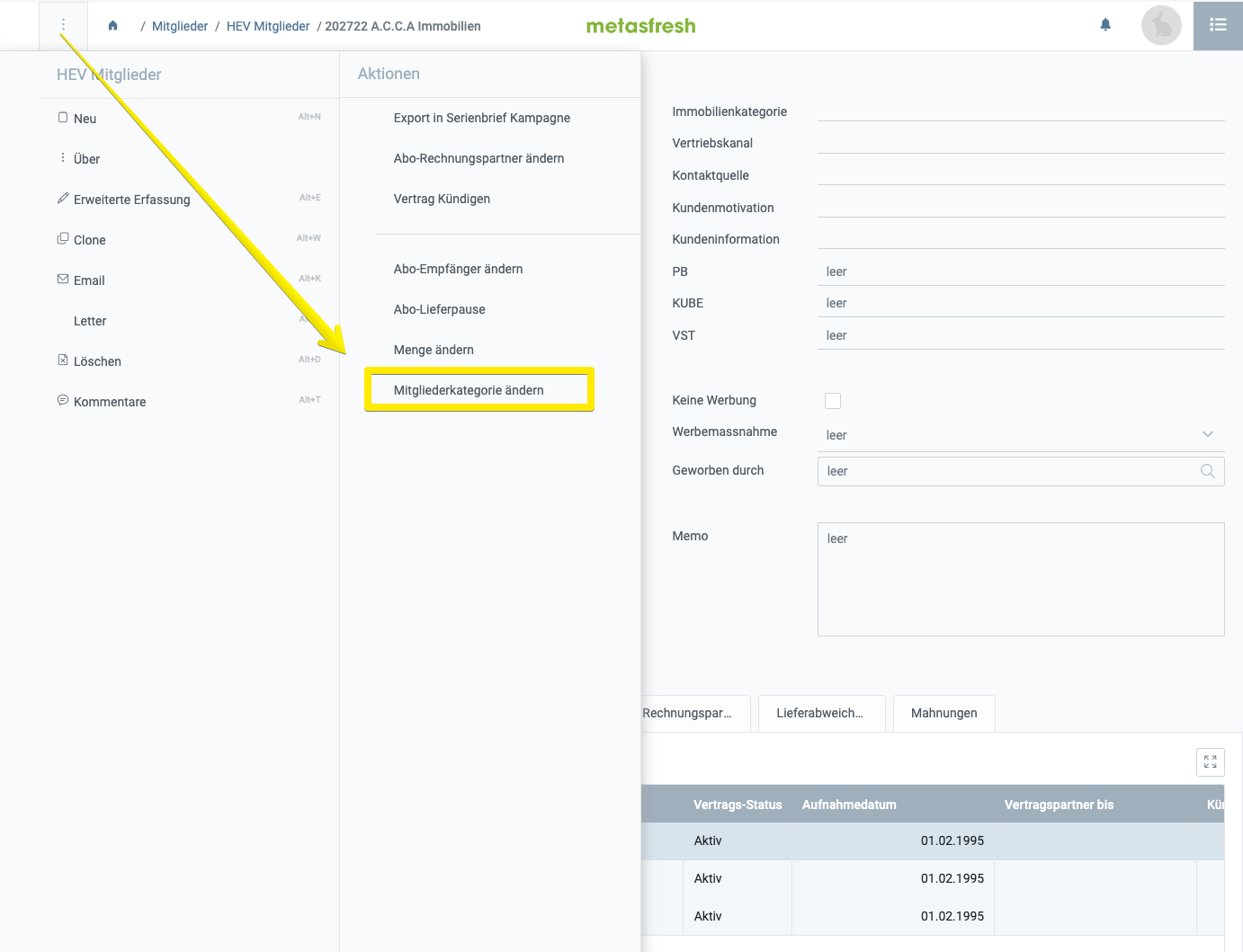Screen dimensions: 1243x952
Task: Click Vertriebskanal field
Action: (x=1021, y=143)
